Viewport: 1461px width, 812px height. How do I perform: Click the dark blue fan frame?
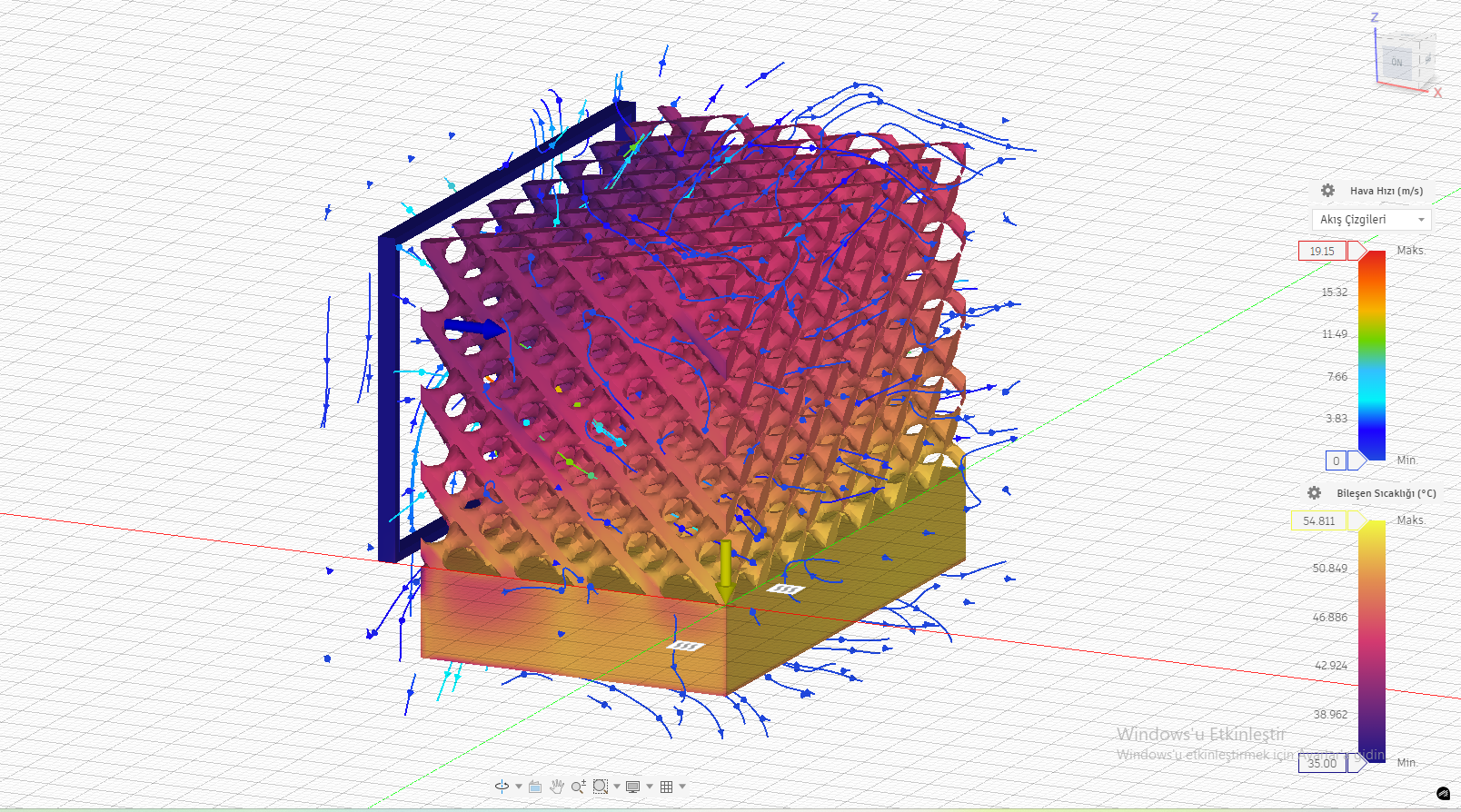pos(389,400)
